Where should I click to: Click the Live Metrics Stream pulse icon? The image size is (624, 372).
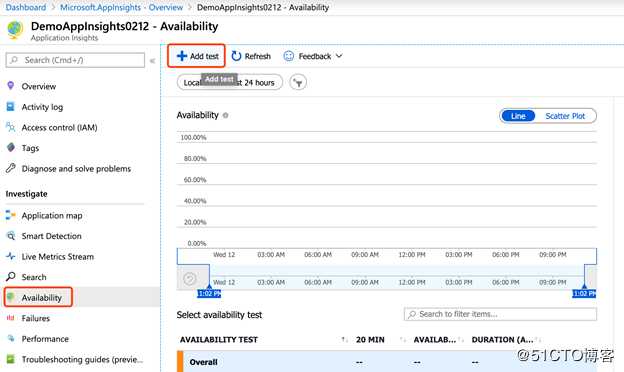pos(11,256)
